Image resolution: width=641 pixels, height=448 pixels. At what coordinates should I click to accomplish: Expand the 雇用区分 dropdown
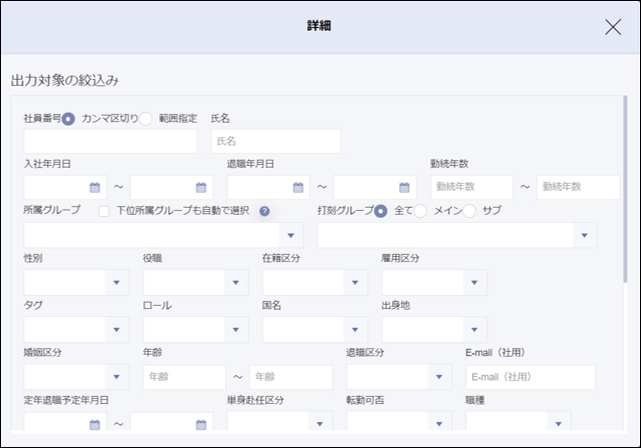pos(475,283)
